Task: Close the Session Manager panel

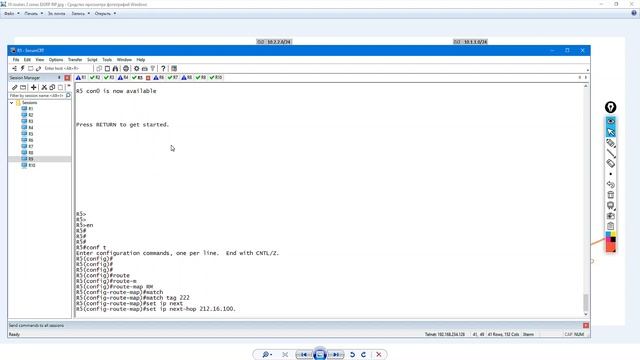Action: (67, 78)
